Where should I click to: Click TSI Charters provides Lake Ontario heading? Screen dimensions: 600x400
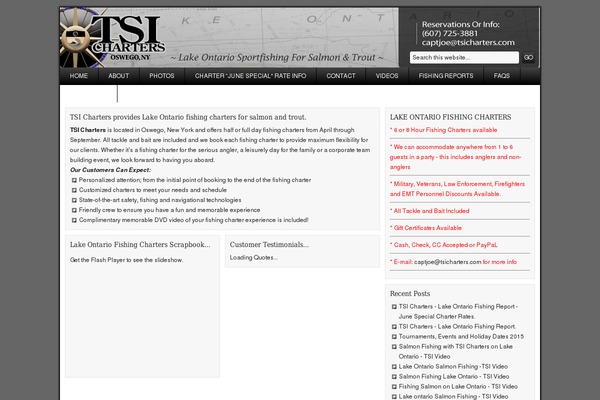[188, 117]
